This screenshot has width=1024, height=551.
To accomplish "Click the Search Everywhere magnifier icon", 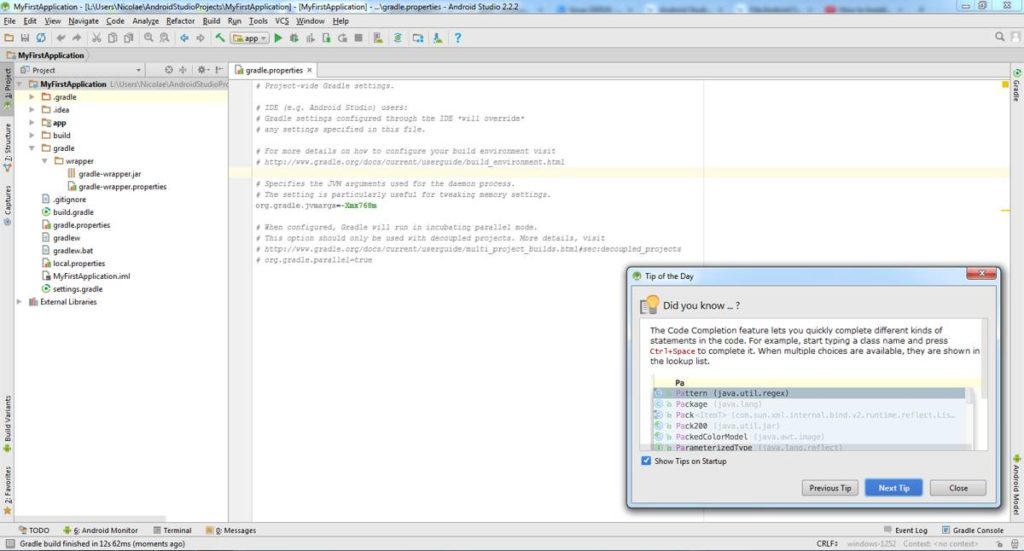I will point(999,37).
